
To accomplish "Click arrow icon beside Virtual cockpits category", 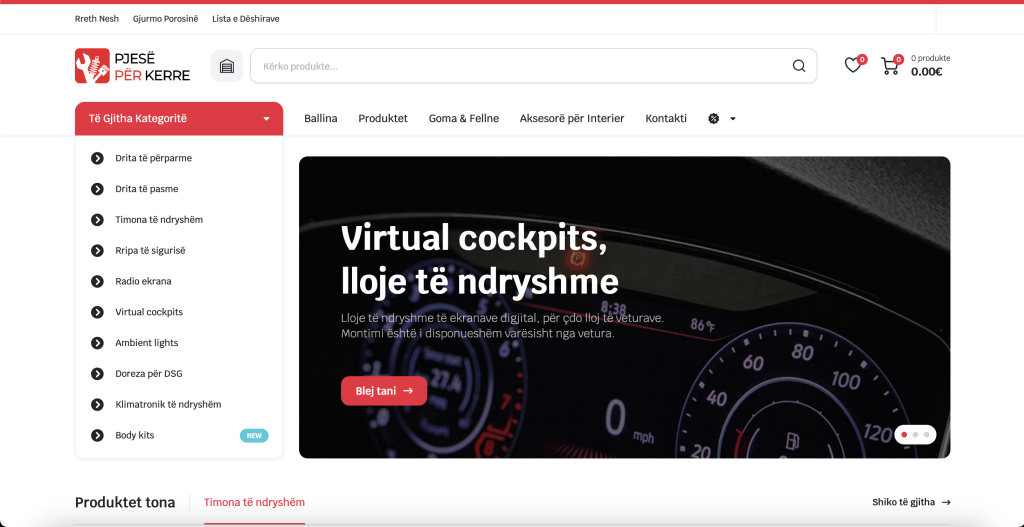I will pos(97,312).
